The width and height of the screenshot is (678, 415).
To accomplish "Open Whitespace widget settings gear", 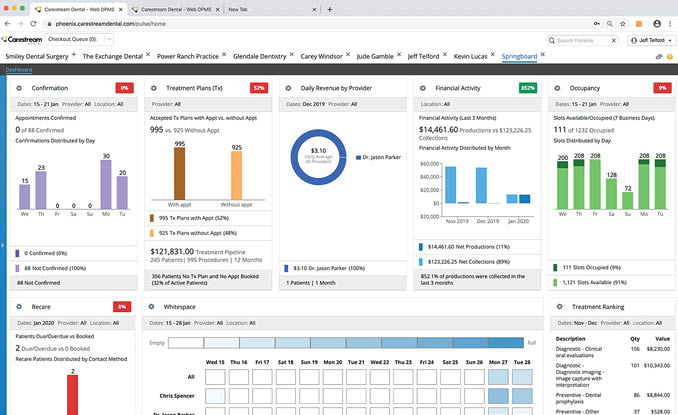I will click(152, 306).
